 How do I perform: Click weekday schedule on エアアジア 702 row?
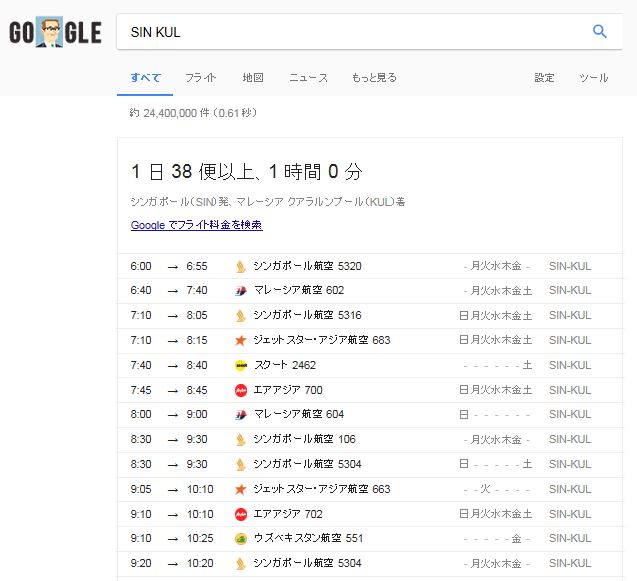pos(496,514)
